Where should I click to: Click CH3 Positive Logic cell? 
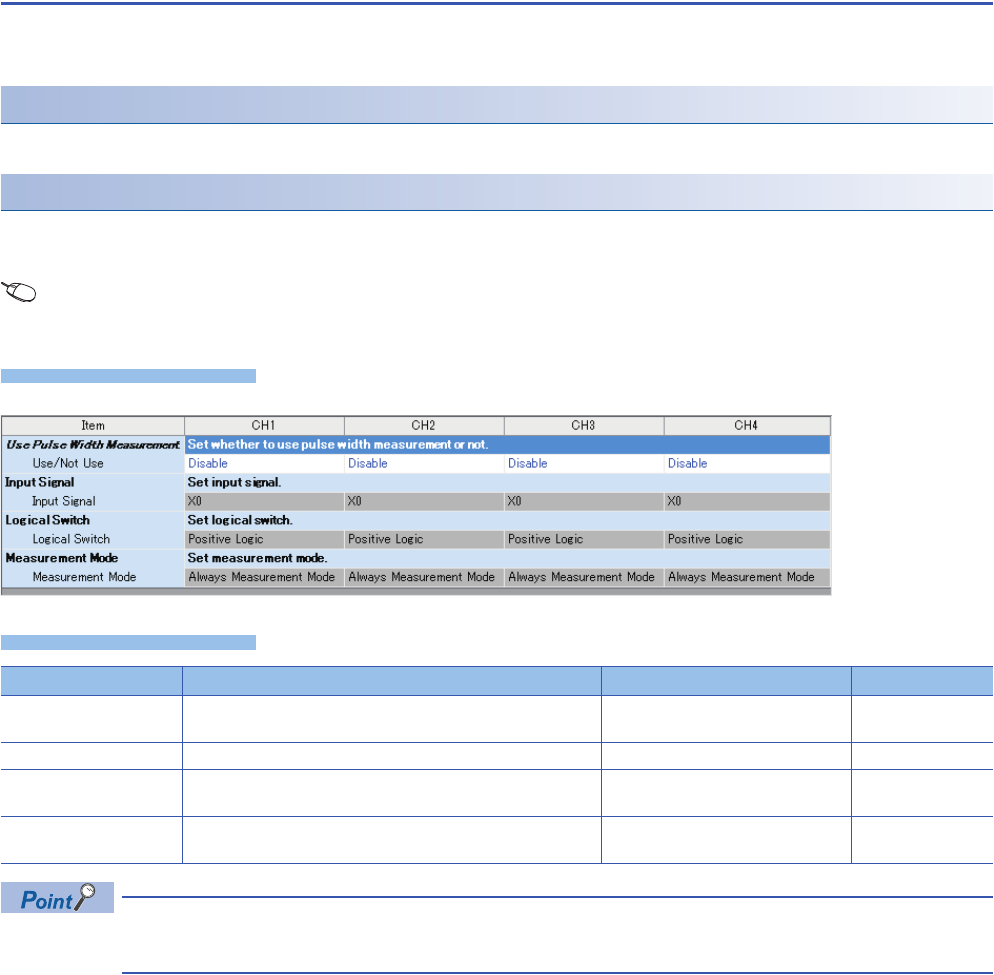tap(584, 539)
